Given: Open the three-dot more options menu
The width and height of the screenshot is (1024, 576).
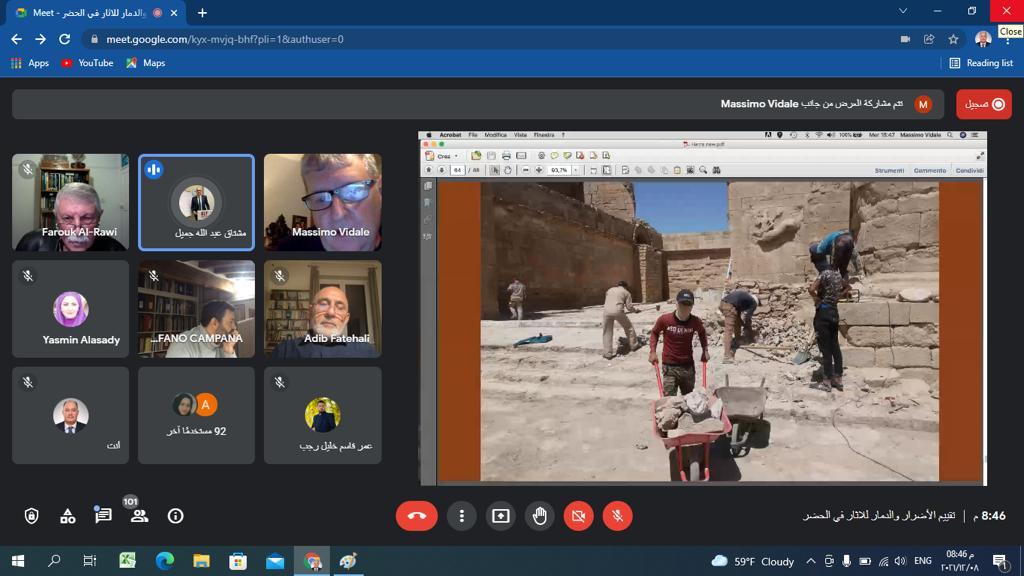Looking at the screenshot, I should [x=461, y=516].
